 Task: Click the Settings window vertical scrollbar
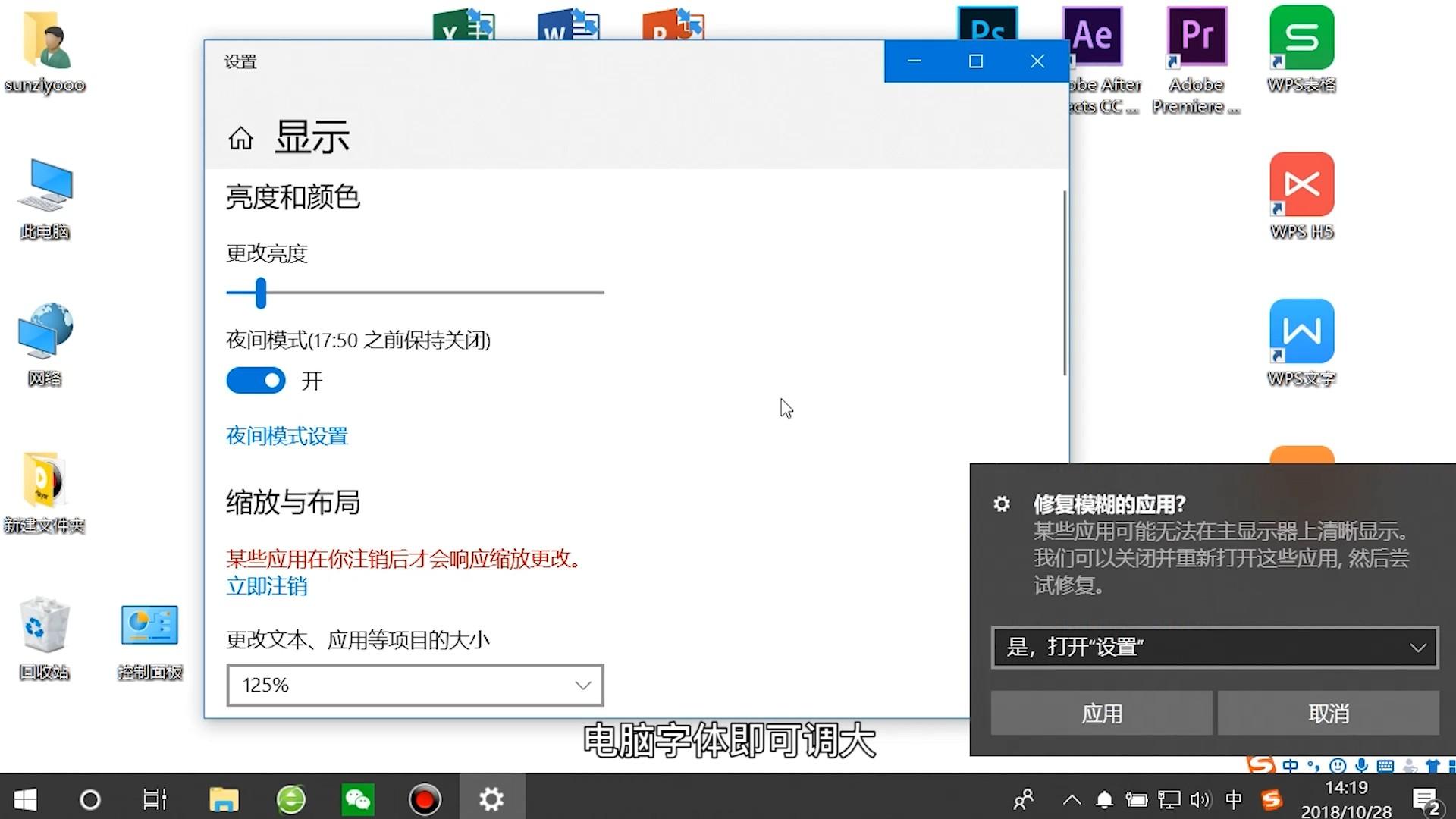[x=1064, y=282]
